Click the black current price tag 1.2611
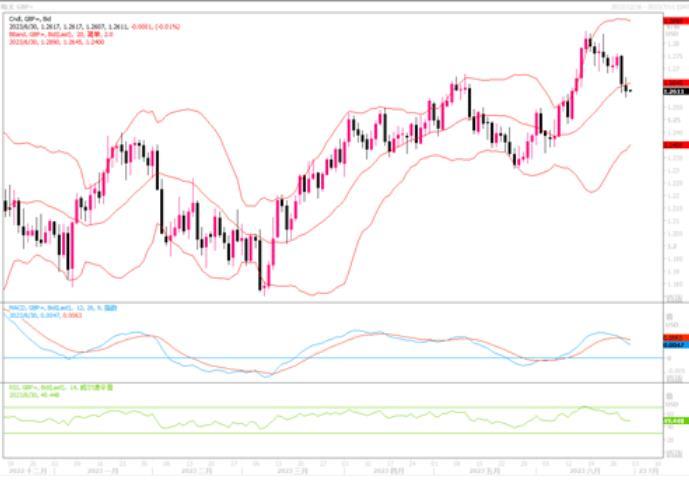The height and width of the screenshot is (481, 689). pos(672,91)
